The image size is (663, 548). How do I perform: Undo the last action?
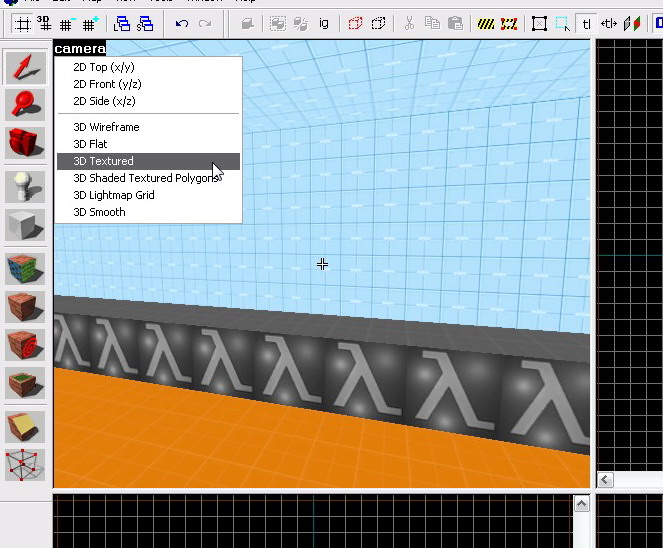182,24
